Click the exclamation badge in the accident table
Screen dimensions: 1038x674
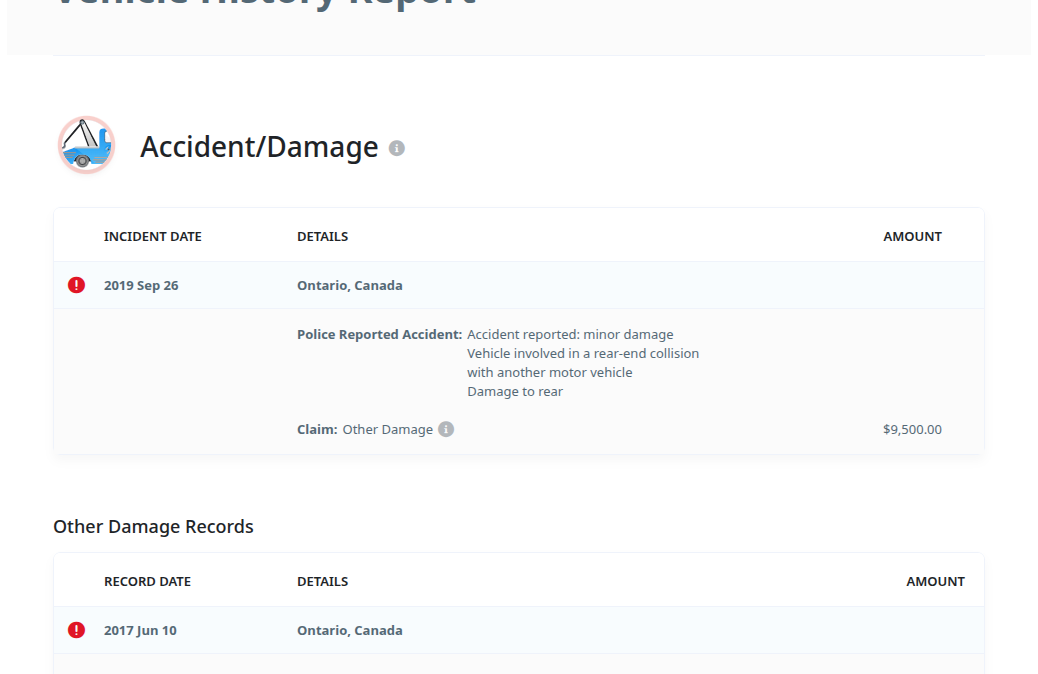tap(76, 284)
